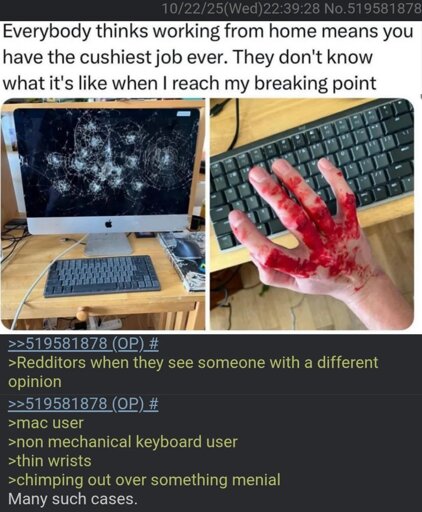Click the gray keyboard below the iMac
422x512 pixels.
[x=102, y=275]
